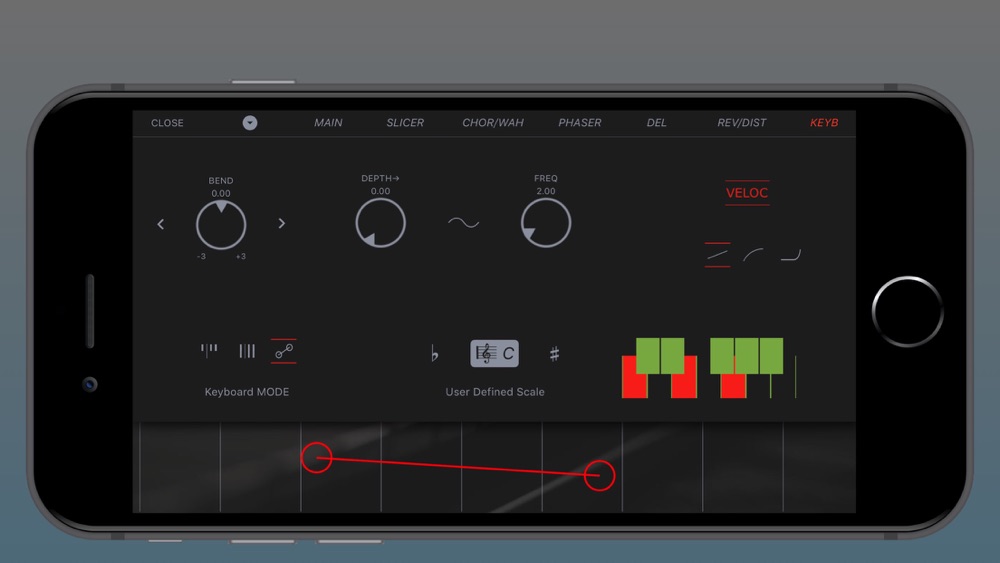The height and width of the screenshot is (563, 1000).
Task: Click the BEND value 0.00
Action: point(221,193)
